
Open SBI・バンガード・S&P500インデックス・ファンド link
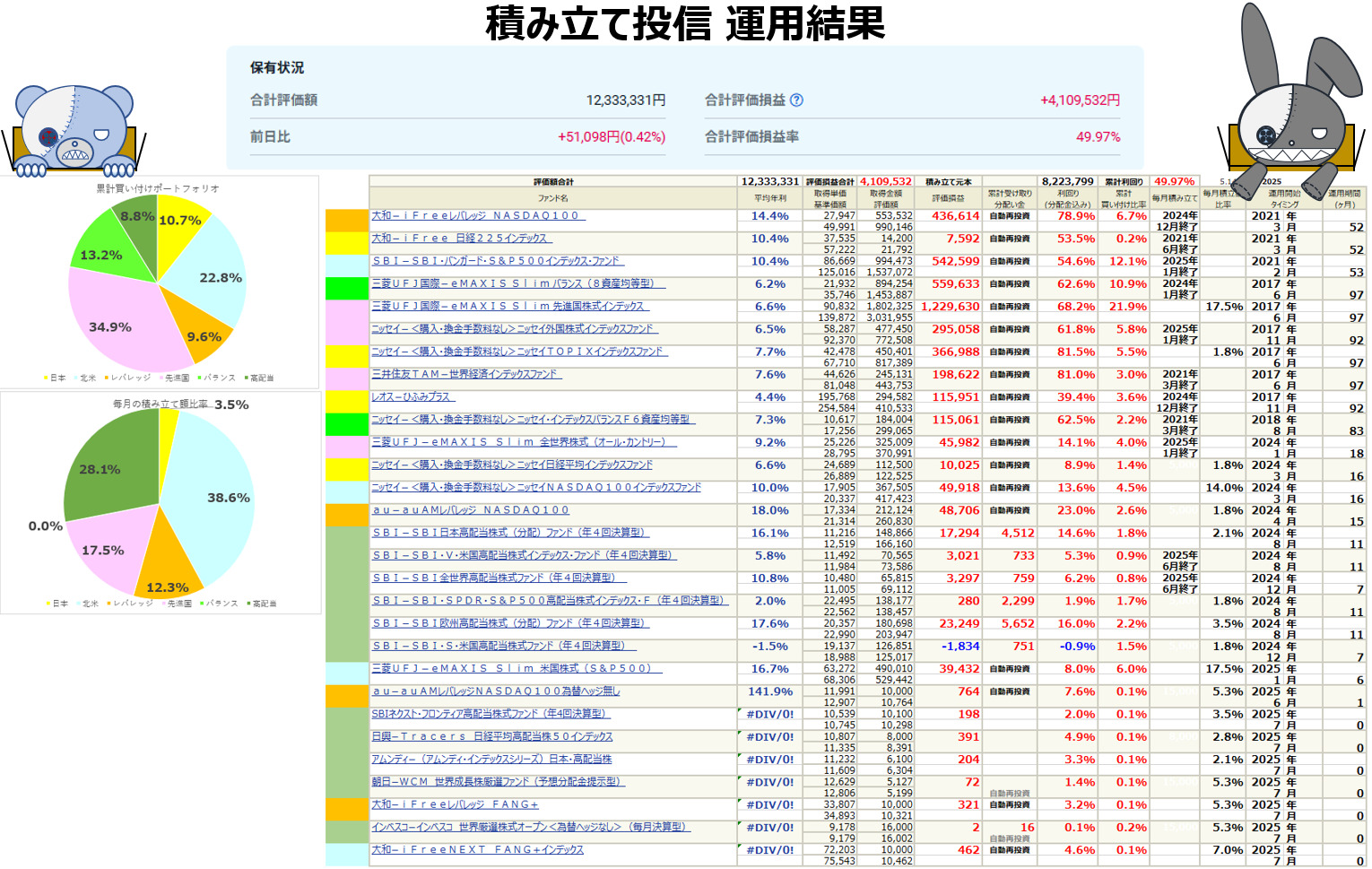(497, 261)
